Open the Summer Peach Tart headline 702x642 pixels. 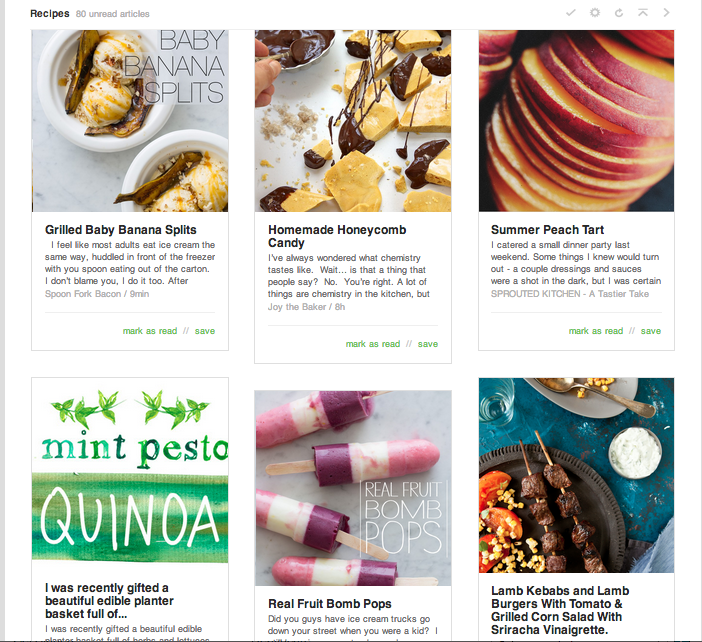pos(547,230)
